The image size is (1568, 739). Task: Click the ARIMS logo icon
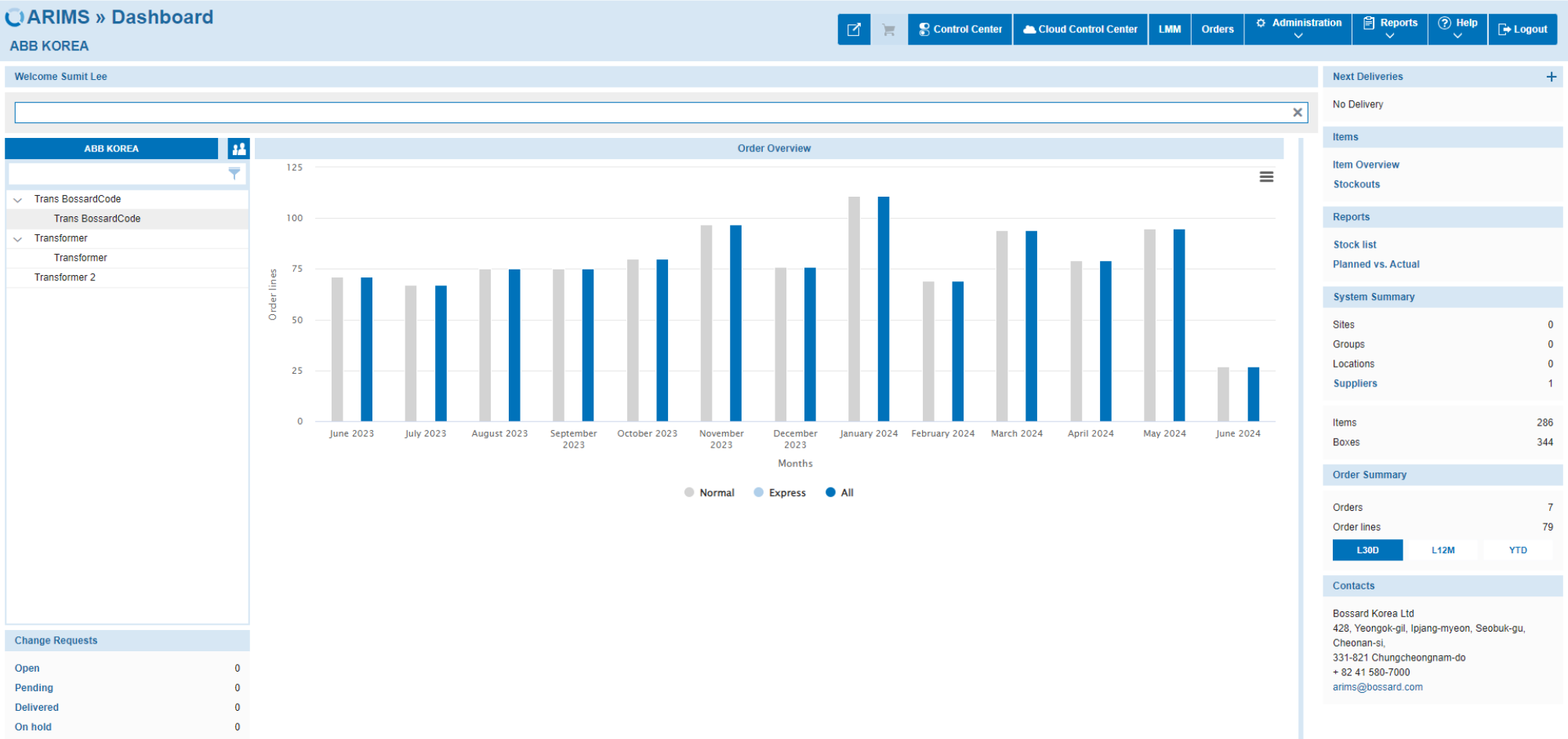(x=14, y=17)
